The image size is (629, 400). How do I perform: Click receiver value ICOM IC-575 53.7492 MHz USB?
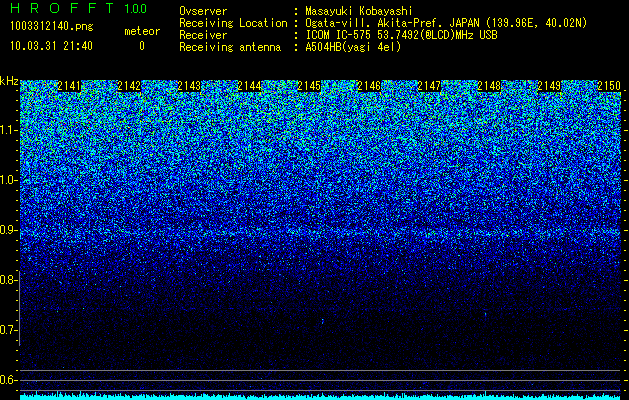coord(401,35)
